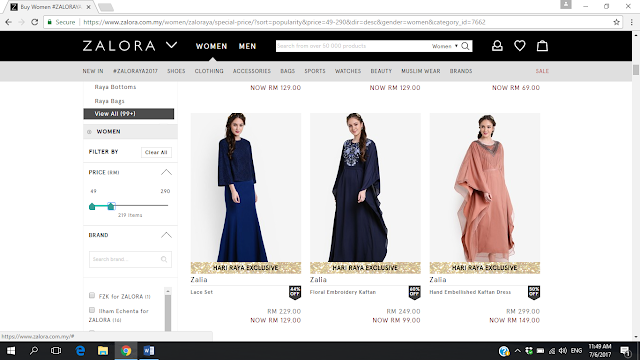The image size is (640, 360).
Task: Click the brand search magnifier icon
Action: (x=164, y=259)
